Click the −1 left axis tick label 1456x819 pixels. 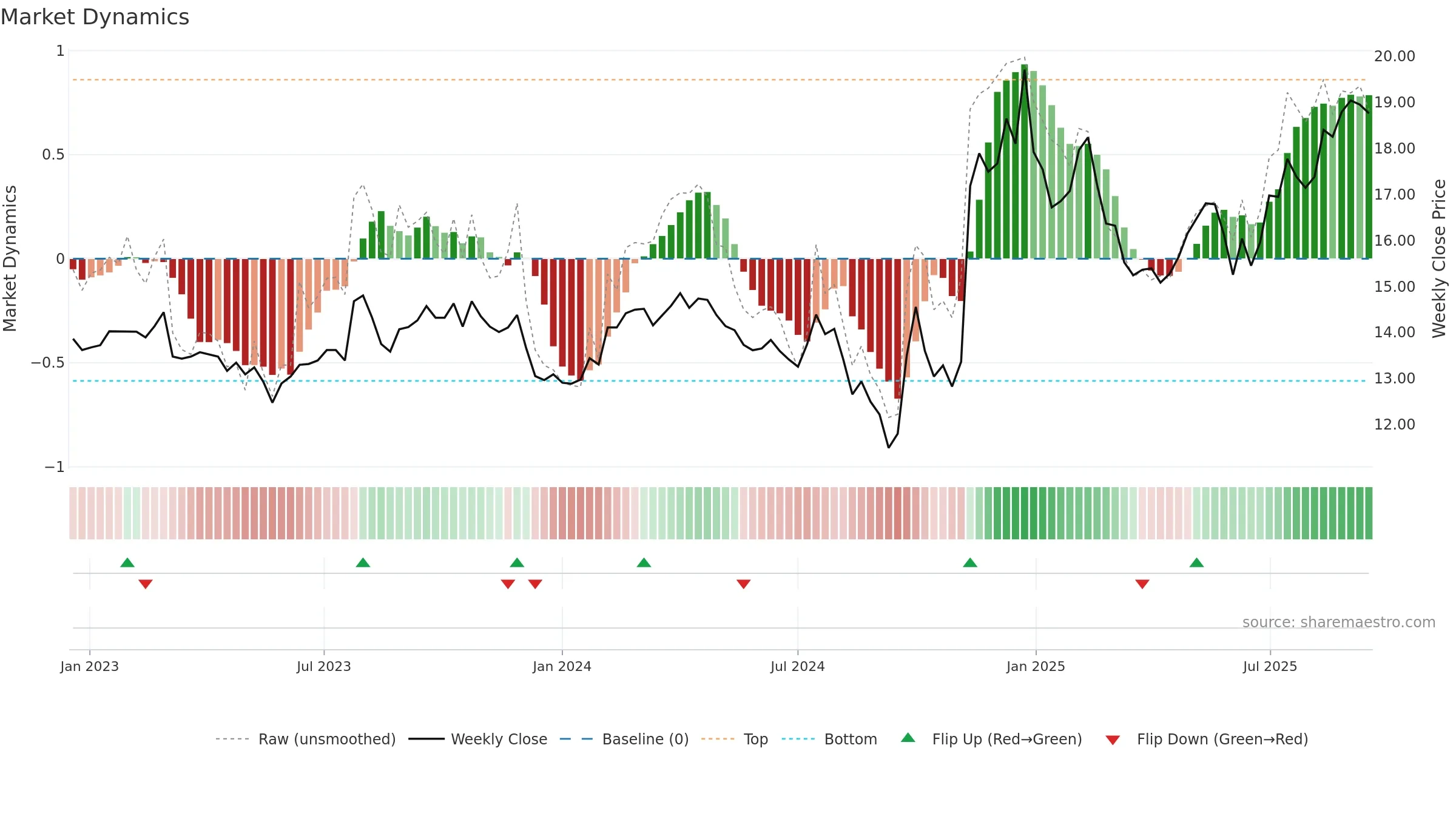pos(55,467)
